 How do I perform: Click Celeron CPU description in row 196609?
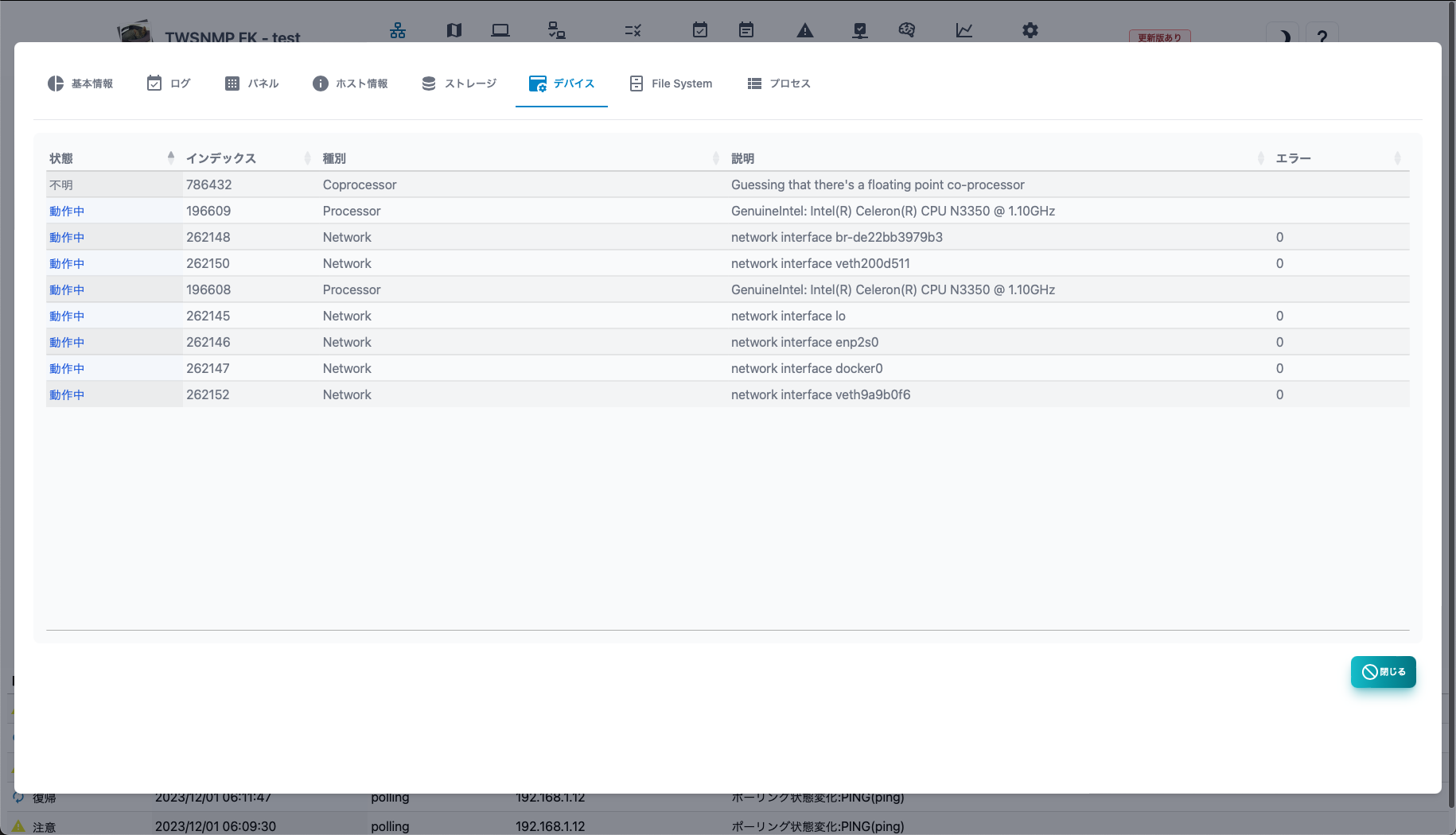tap(893, 211)
